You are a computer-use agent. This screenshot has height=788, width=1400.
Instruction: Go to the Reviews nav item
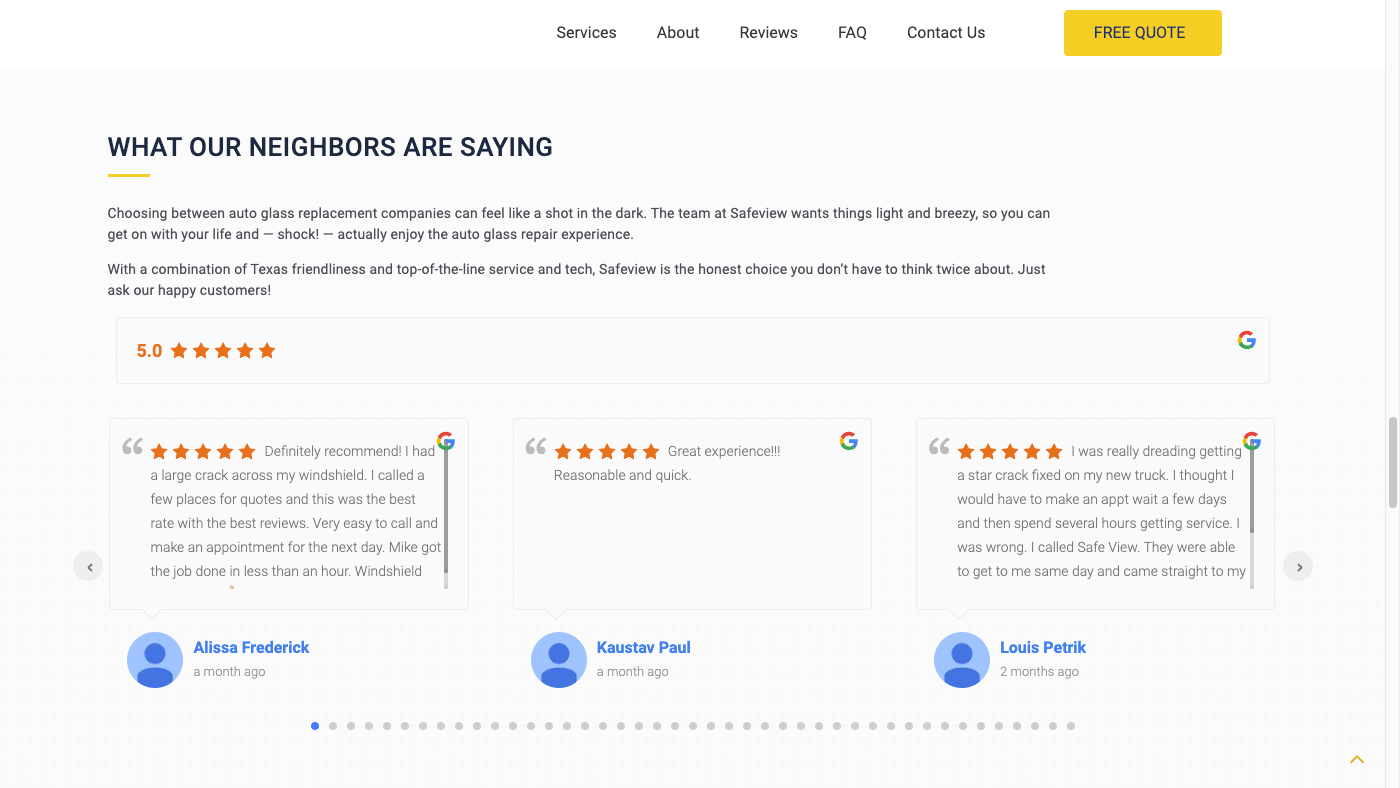[768, 33]
